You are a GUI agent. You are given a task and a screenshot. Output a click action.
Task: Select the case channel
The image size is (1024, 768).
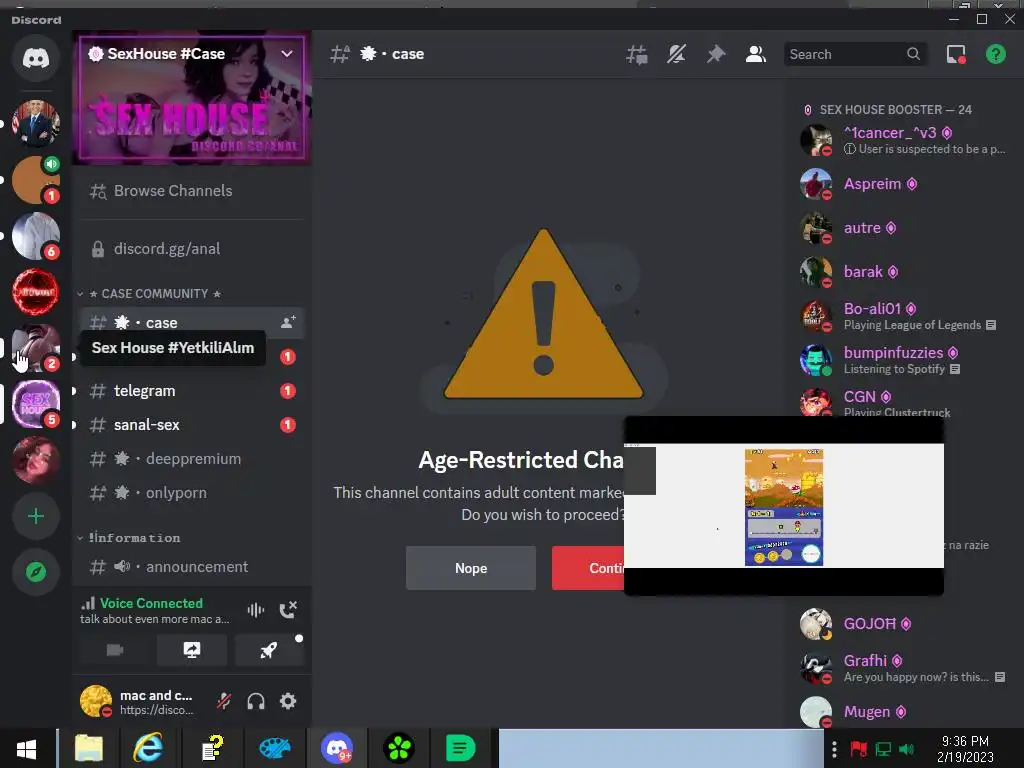[x=191, y=323]
